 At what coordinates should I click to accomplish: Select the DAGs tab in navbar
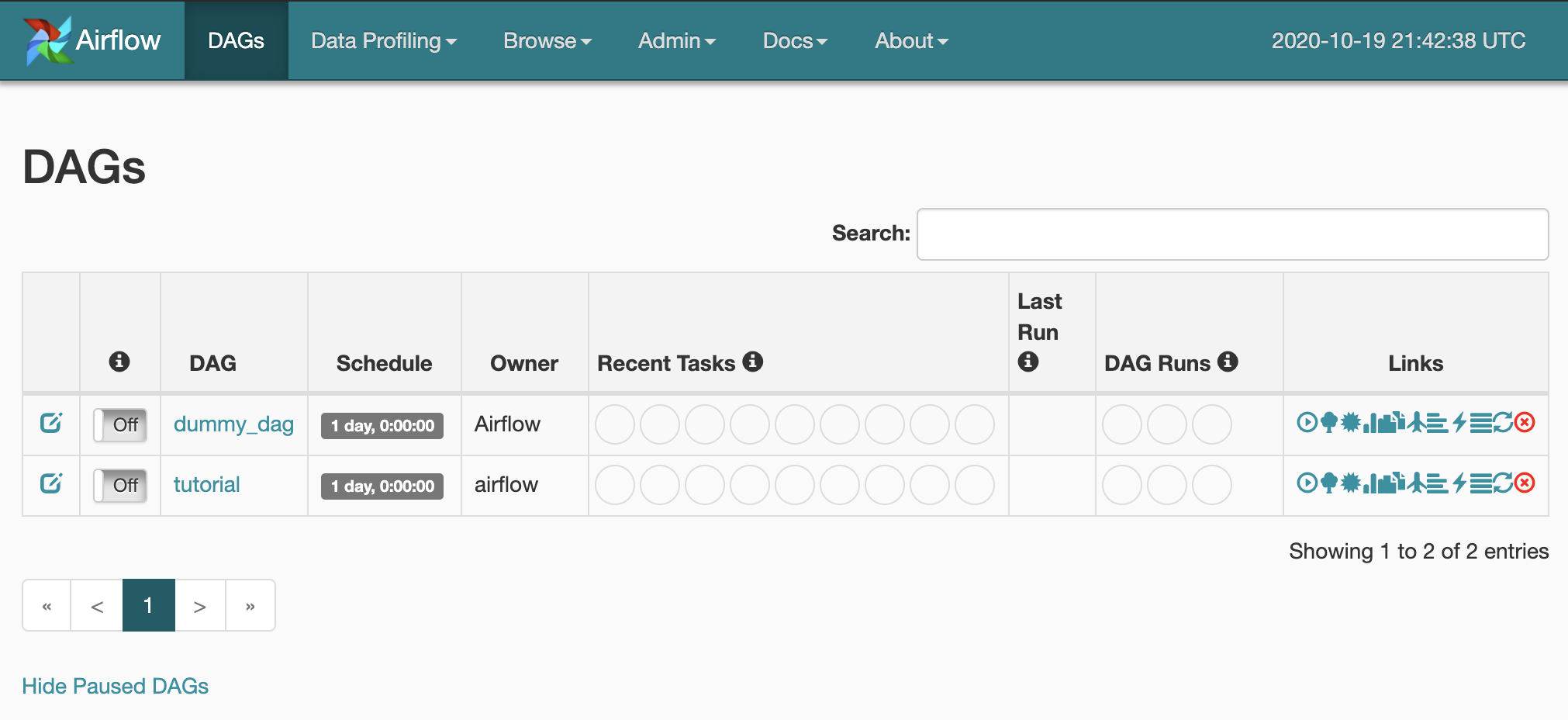(236, 40)
